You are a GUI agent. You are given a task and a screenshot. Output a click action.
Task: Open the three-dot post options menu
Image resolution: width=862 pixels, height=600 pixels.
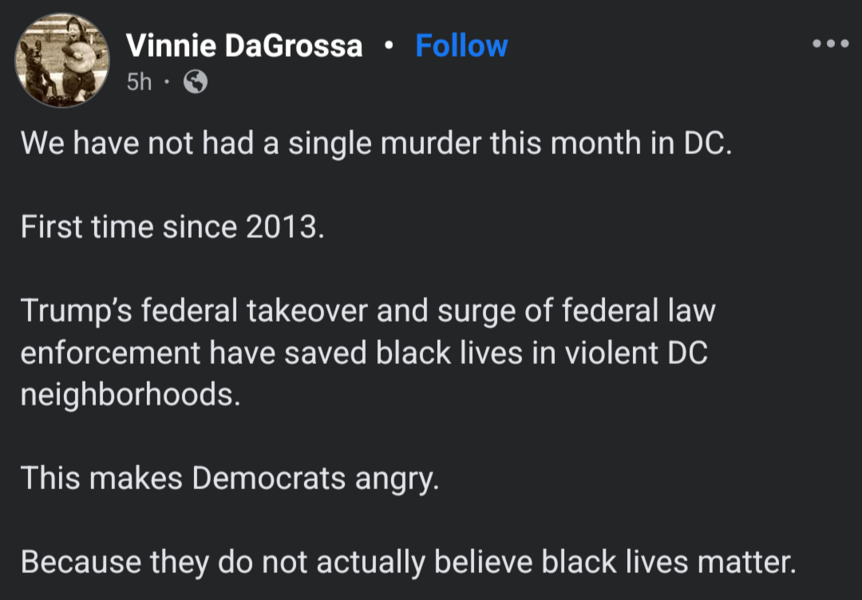point(829,44)
